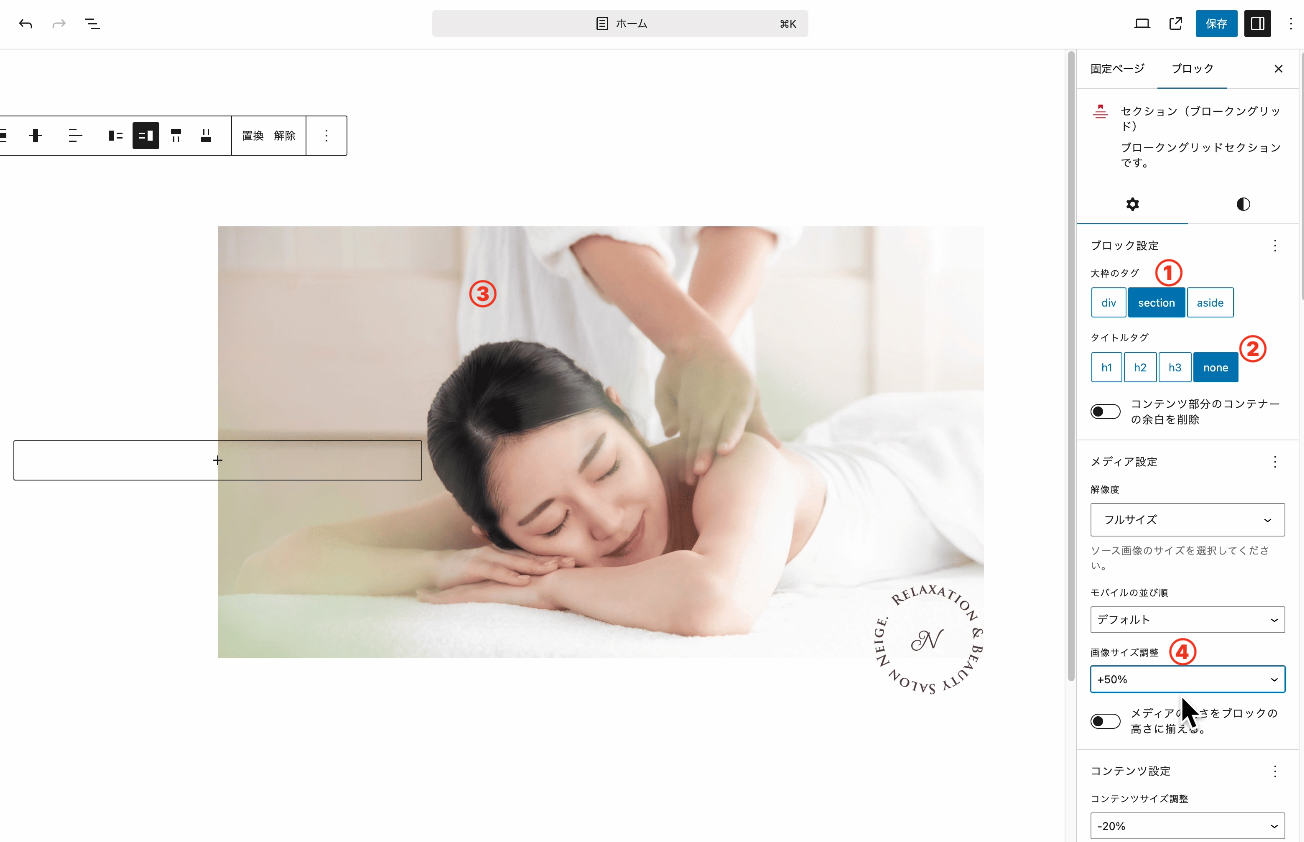Toggle the settings sidebar panel icon
The width and height of the screenshot is (1304, 842).
(1257, 23)
